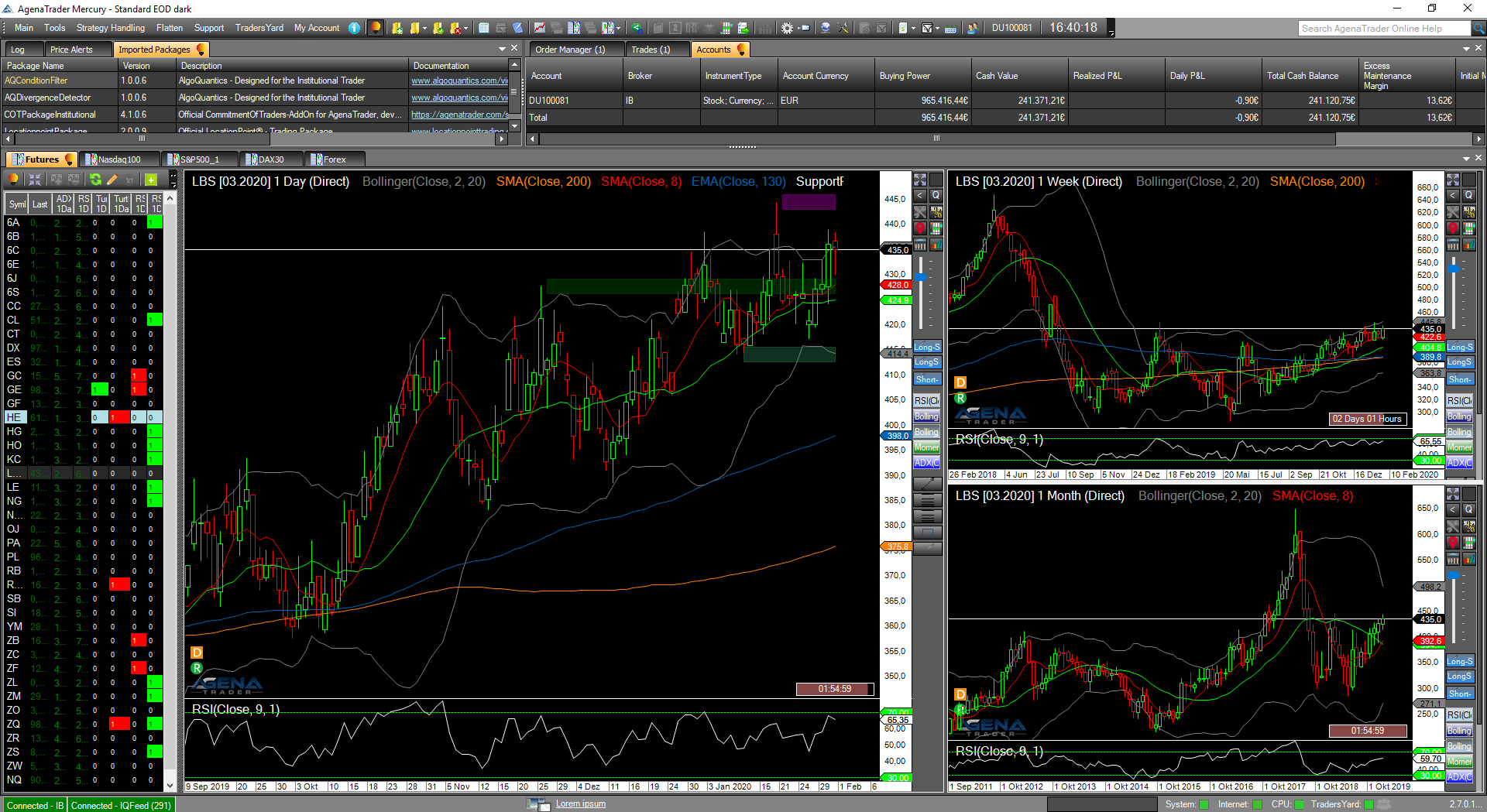Click the map pin icon in daily chart sidebar
The height and width of the screenshot is (812, 1487).
pyautogui.click(x=920, y=228)
